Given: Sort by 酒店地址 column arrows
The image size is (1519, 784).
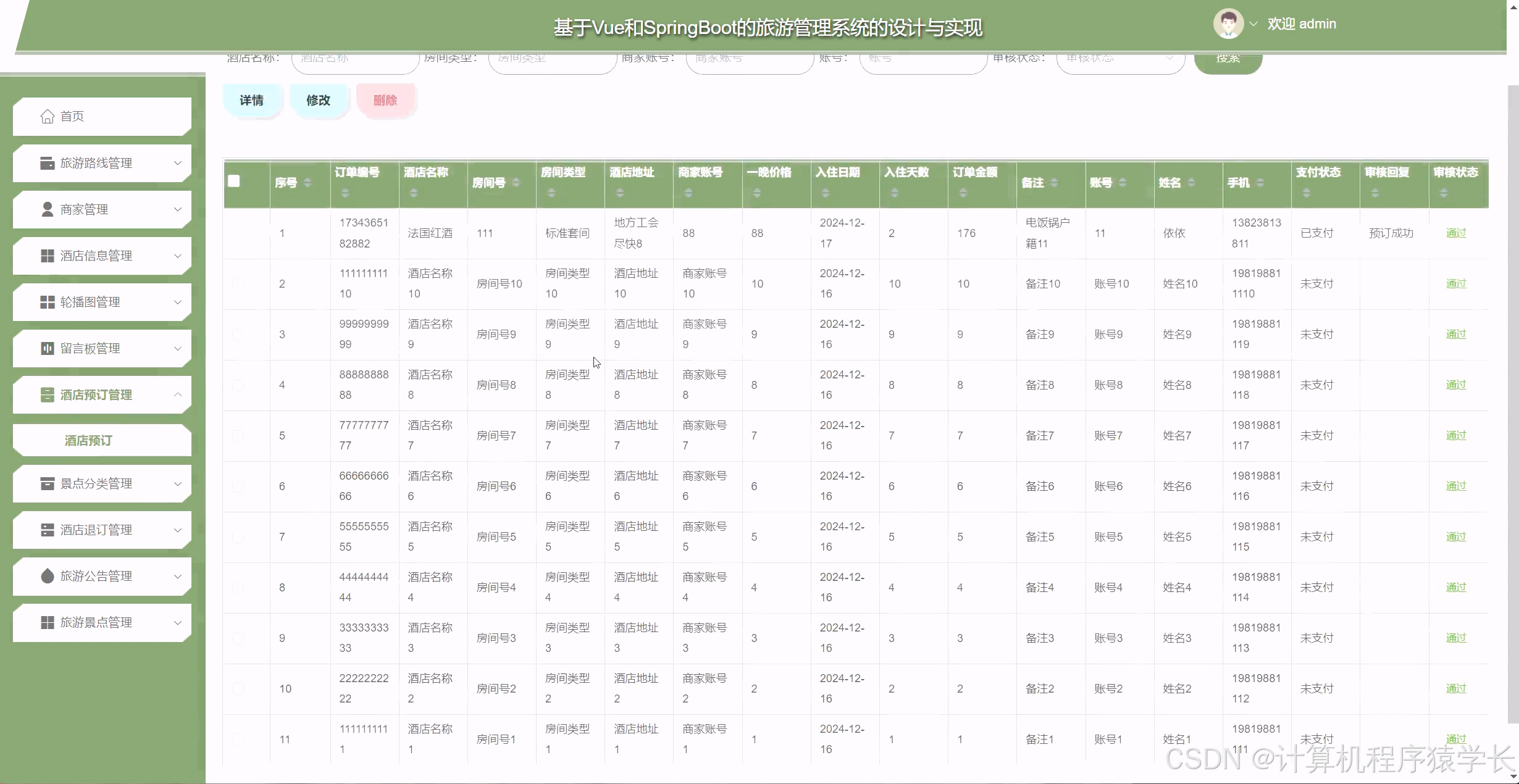Looking at the screenshot, I should (620, 193).
